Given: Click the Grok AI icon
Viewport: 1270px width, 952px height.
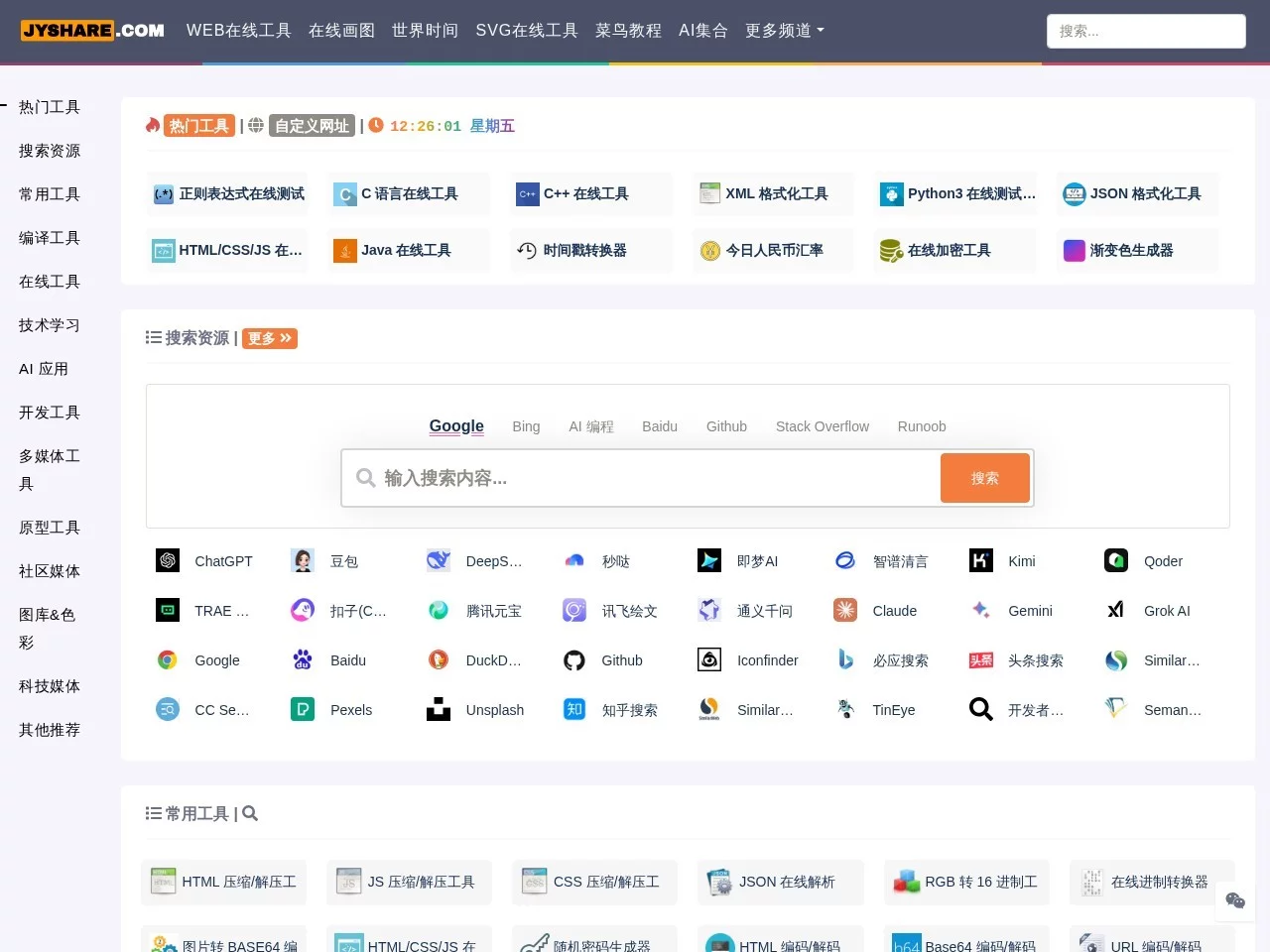Looking at the screenshot, I should coord(1116,611).
